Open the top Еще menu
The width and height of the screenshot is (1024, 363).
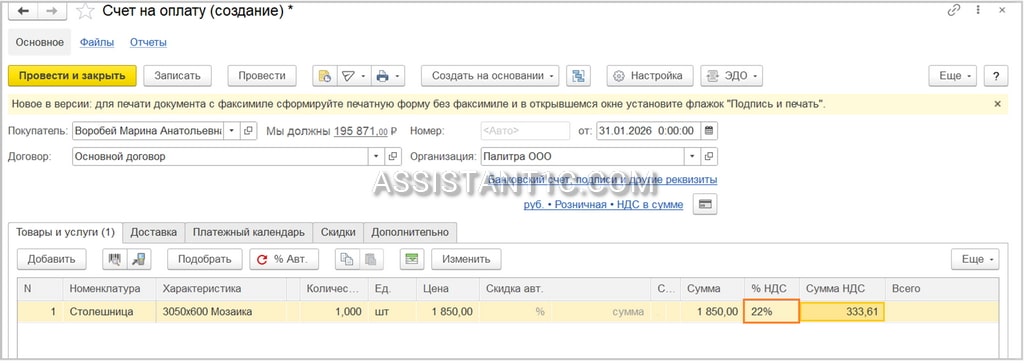click(953, 76)
